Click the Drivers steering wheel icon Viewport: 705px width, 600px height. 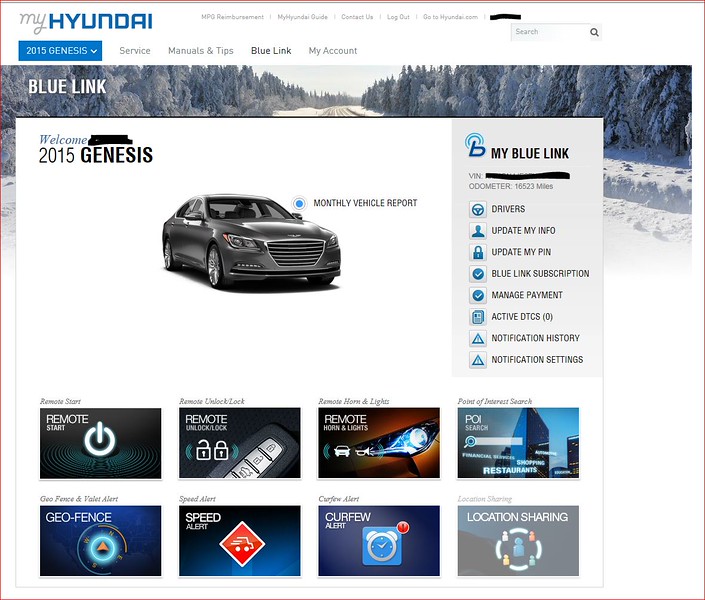pyautogui.click(x=478, y=209)
